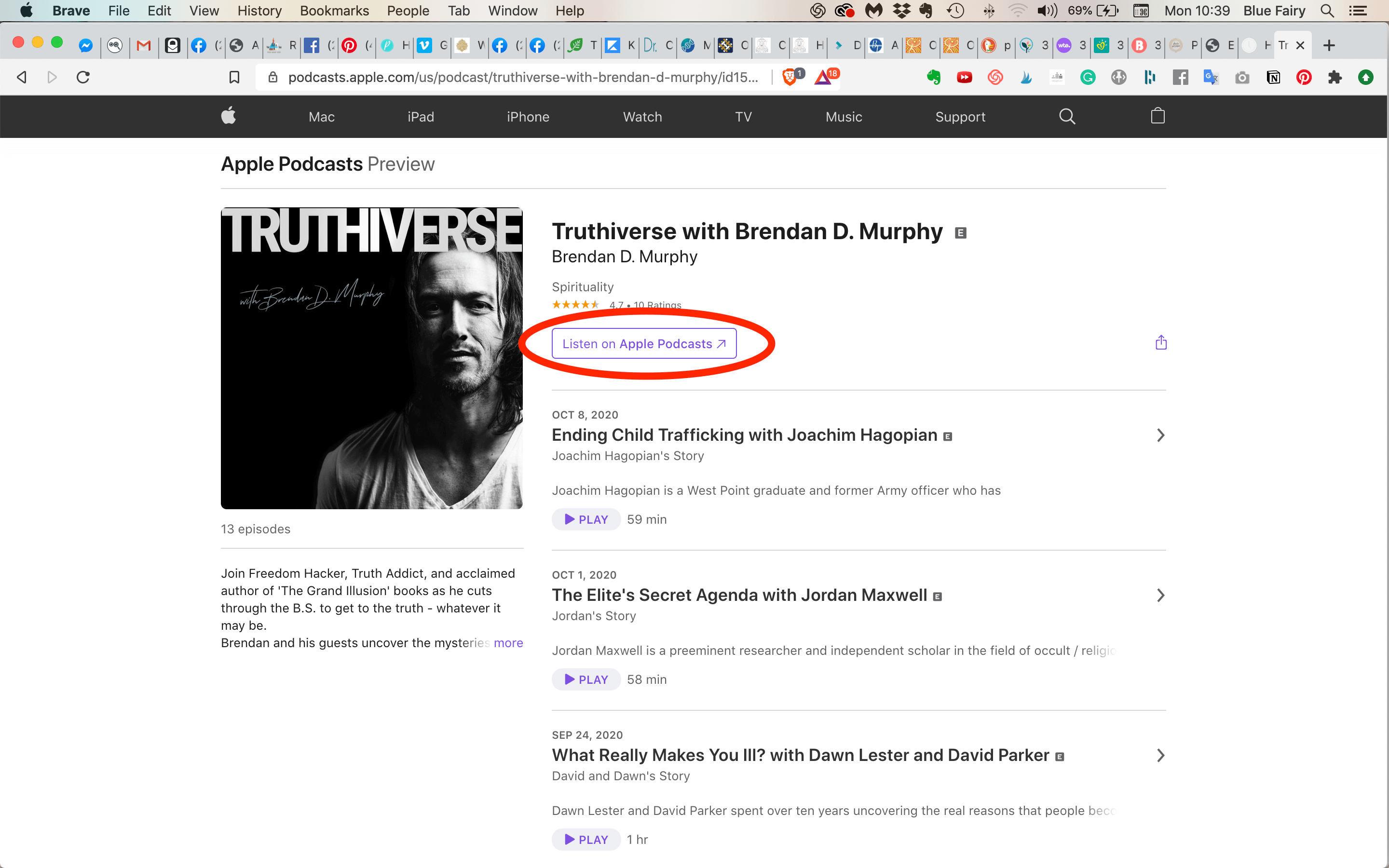Bookmark this page with the bookmark icon
This screenshot has height=868, width=1389.
coord(234,77)
